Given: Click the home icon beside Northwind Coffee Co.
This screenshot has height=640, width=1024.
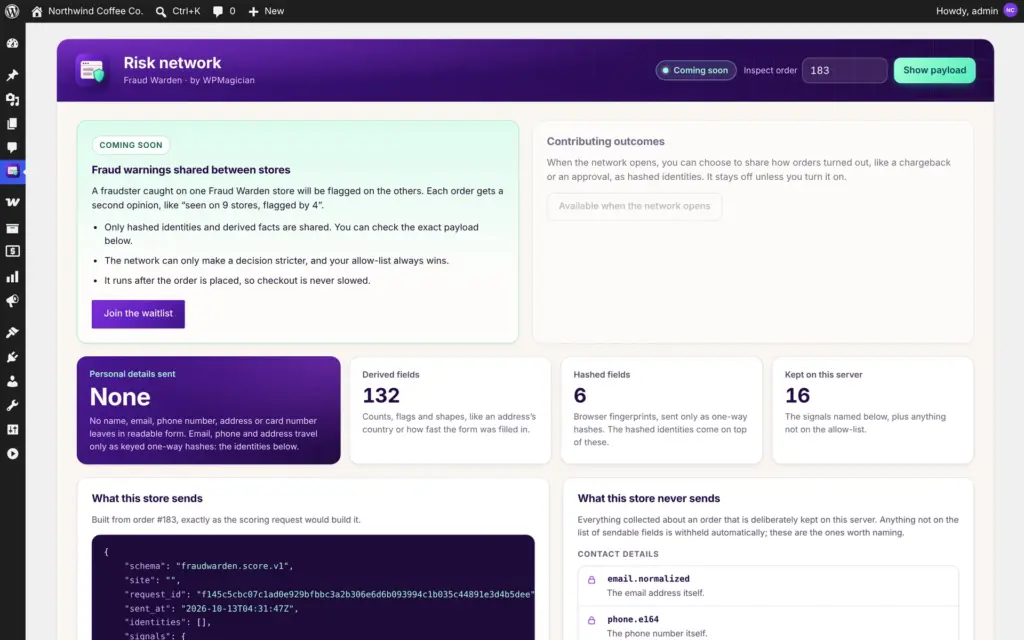Looking at the screenshot, I should [x=37, y=11].
